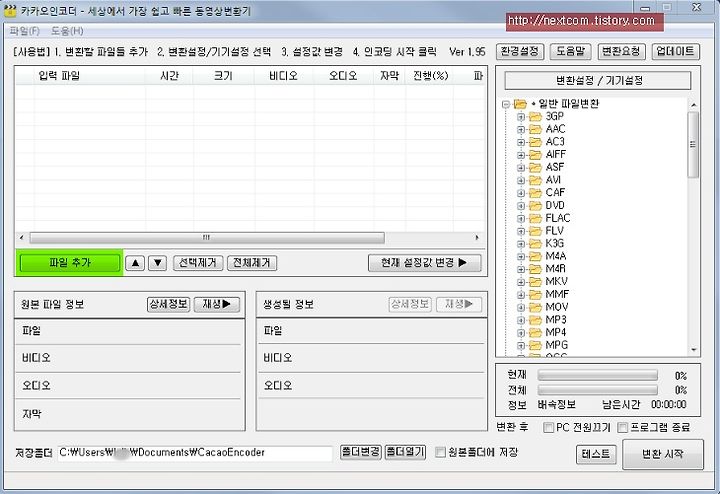Viewport: 720px width, 494px height.
Task: Click the 전체 progress bar
Action: click(x=597, y=390)
